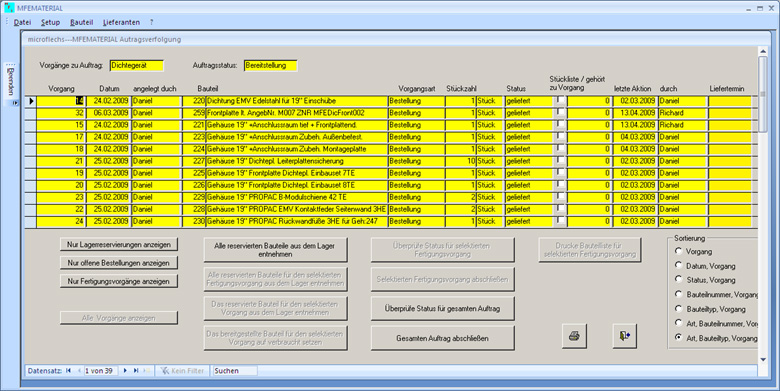The image size is (780, 391).
Task: Select Art, Bauteiltyp, Vorgang sorting option
Action: 678,337
